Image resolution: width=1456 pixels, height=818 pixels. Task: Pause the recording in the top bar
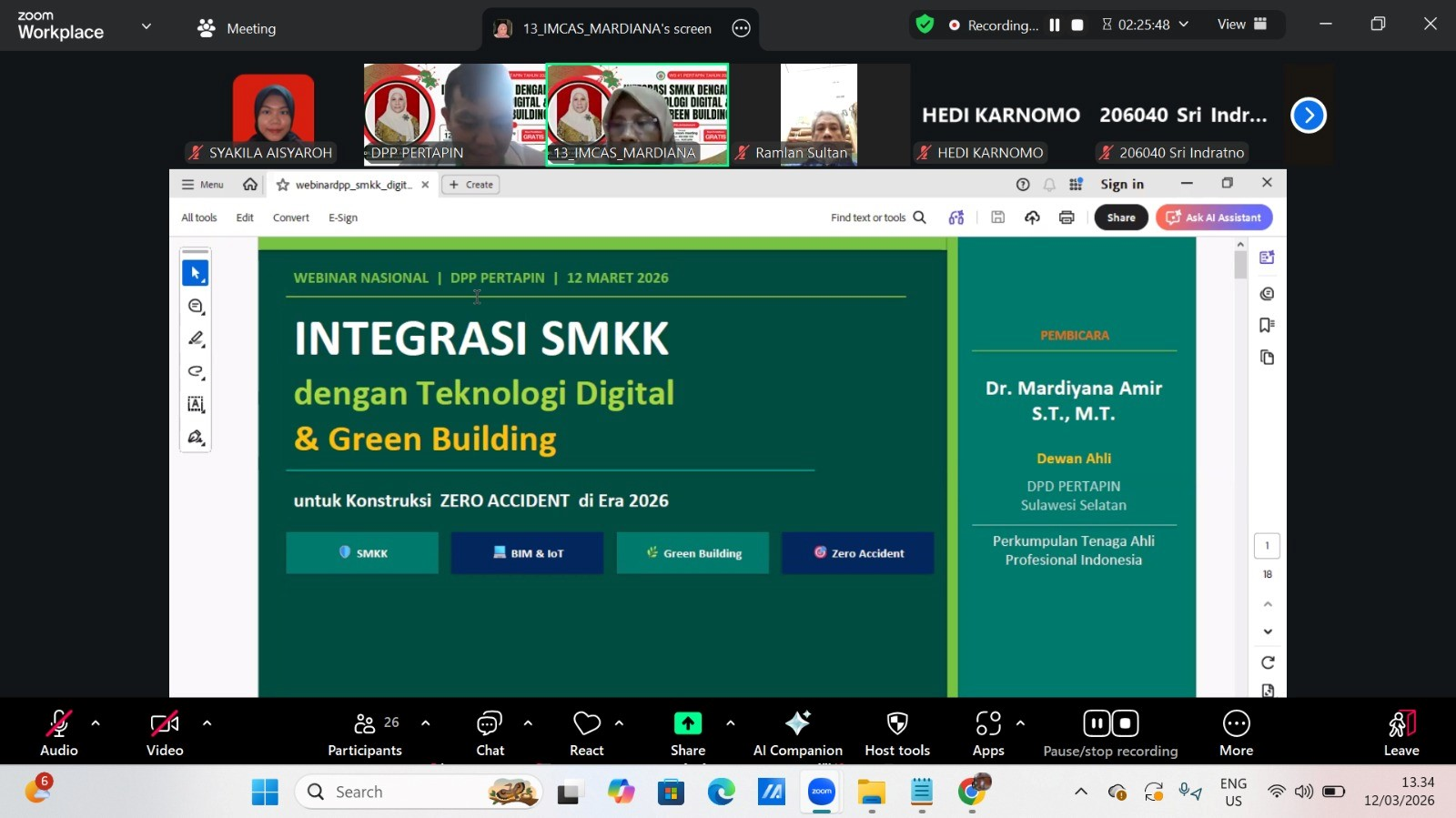click(1055, 25)
